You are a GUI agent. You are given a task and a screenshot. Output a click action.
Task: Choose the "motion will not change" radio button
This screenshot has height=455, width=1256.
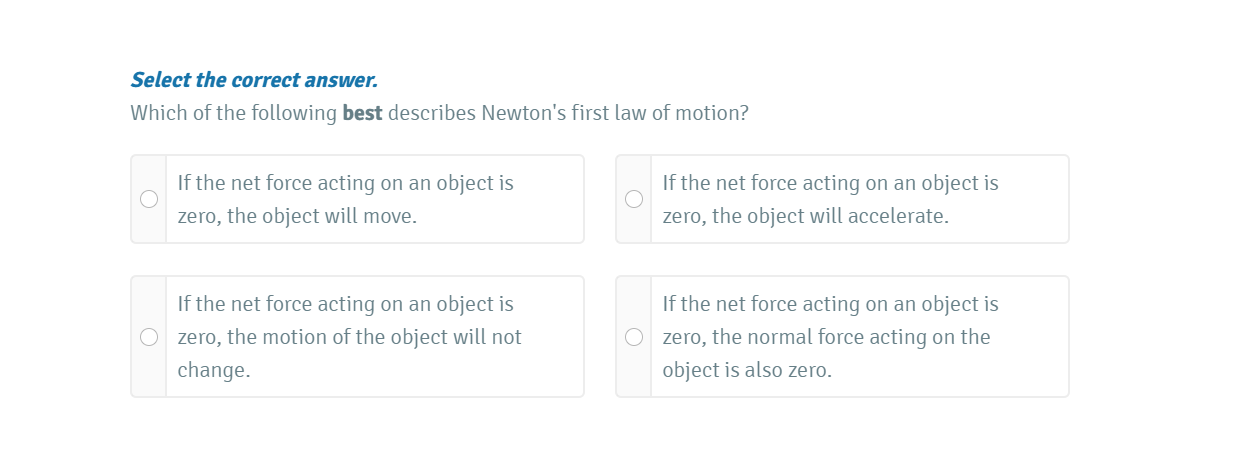point(149,337)
